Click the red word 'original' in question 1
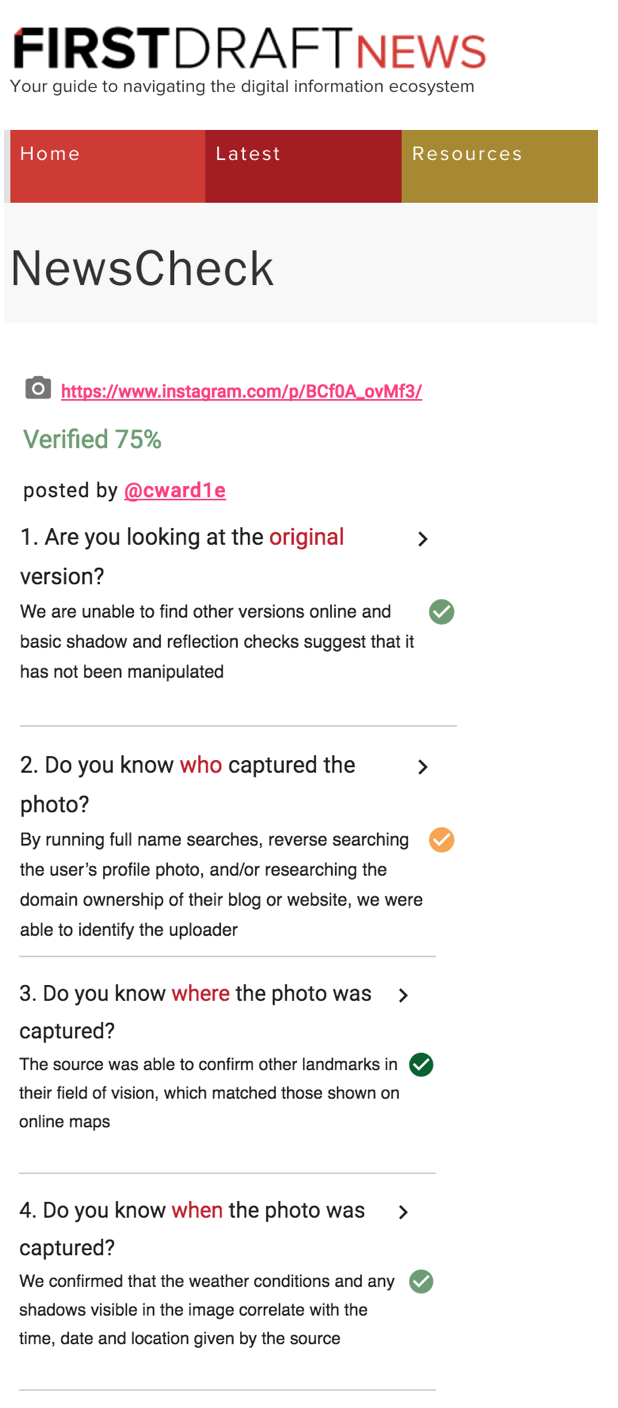Screen dimensions: 618x1408 [x=306, y=537]
